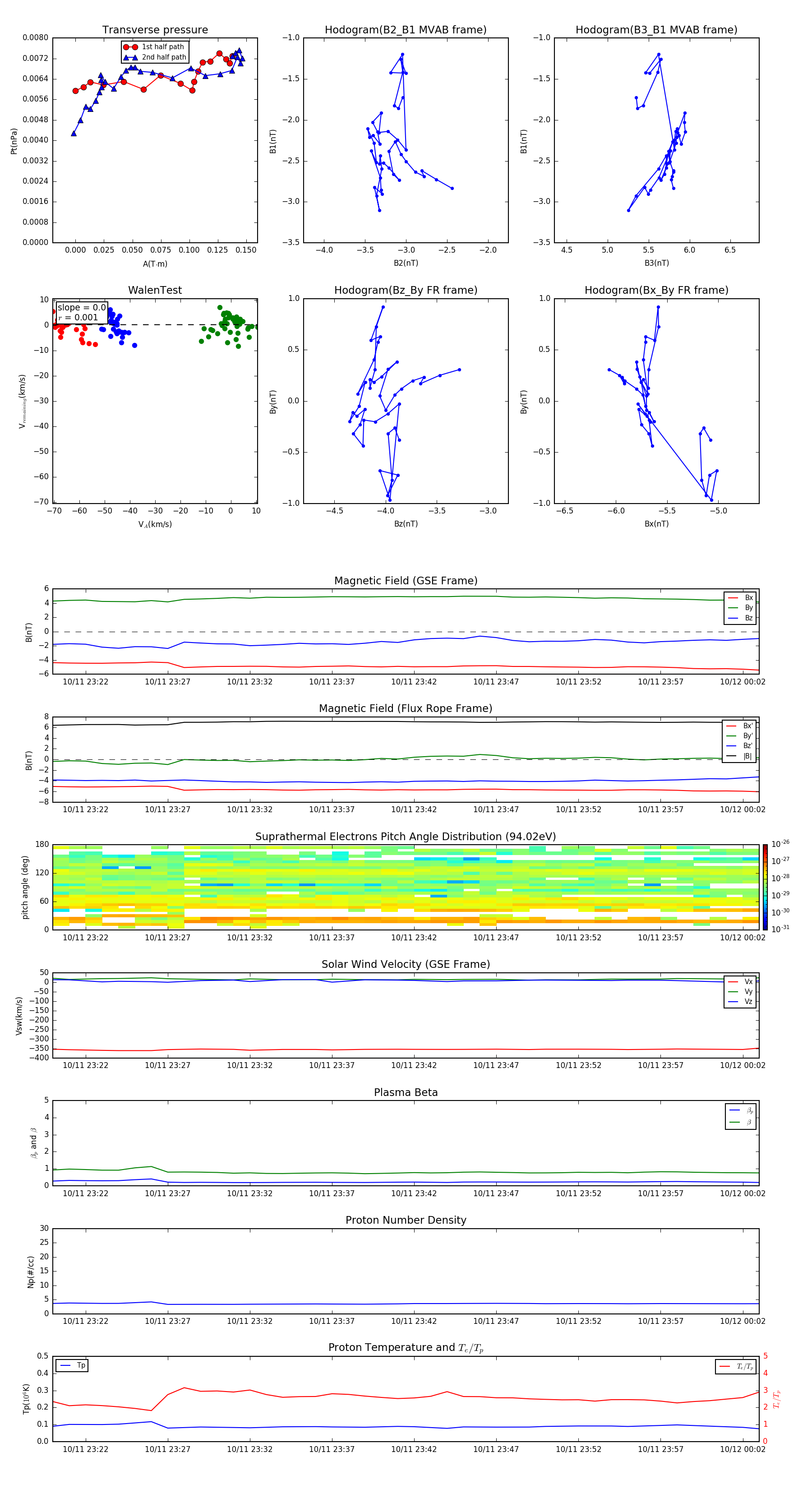This screenshot has width=812, height=1489.
Task: Click the 'Hodogram(B2_B1 MVAB frame)' title
Action: click(406, 30)
